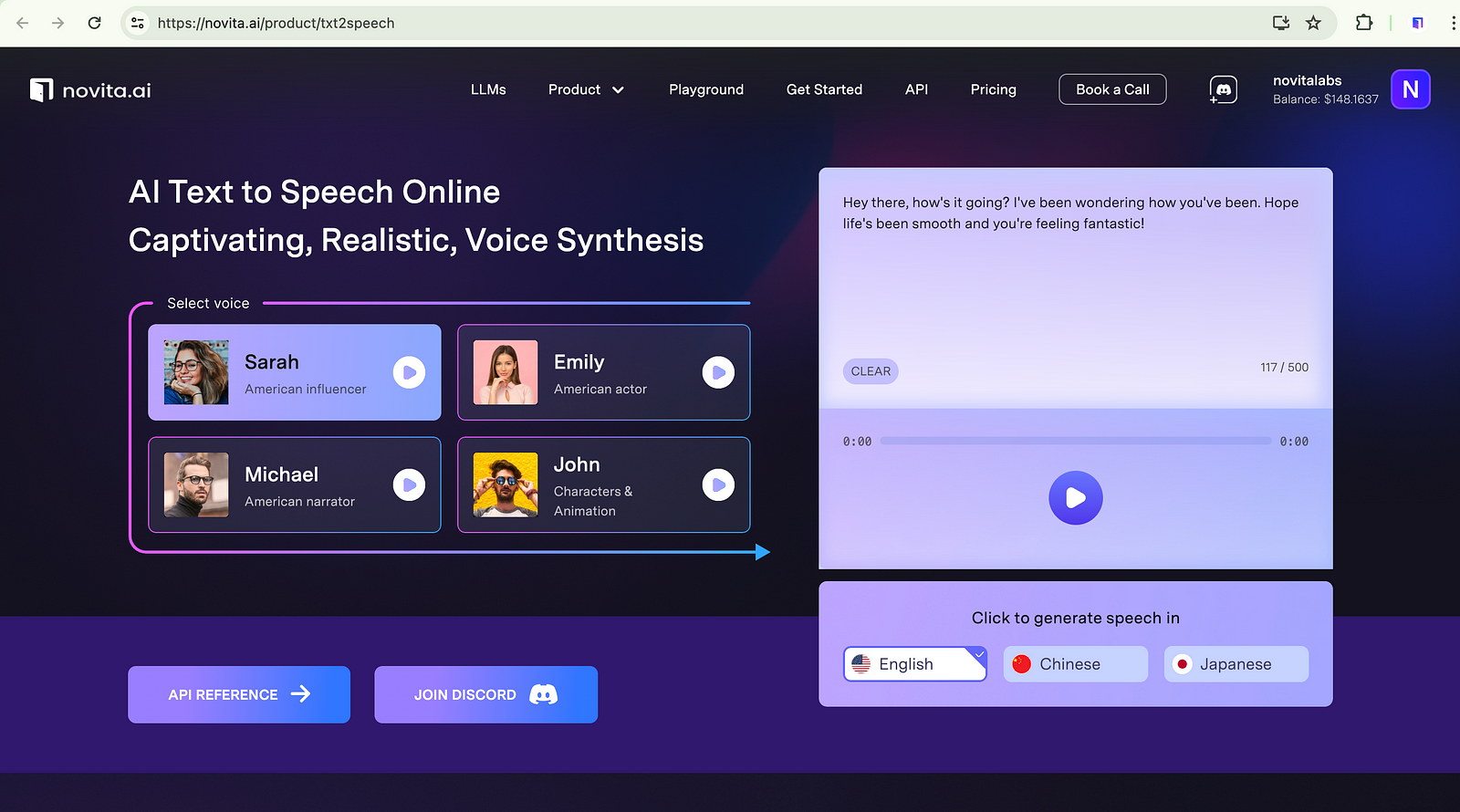
Task: Click the browser forward arrow
Action: click(57, 23)
